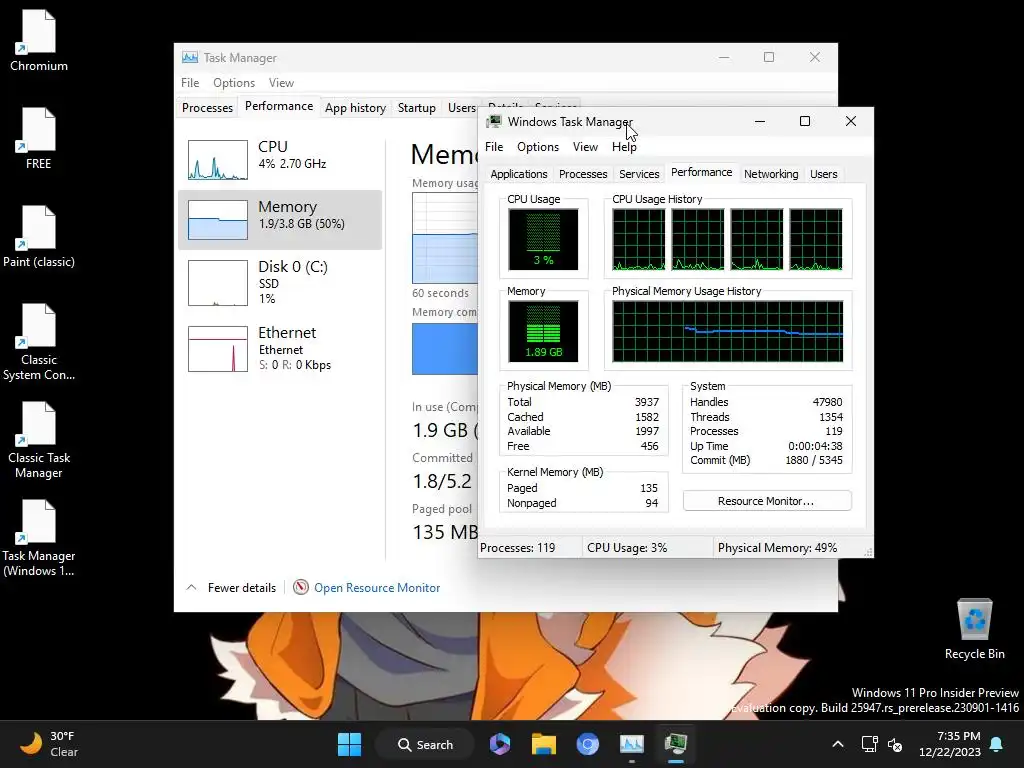Select the App history tab
1024x768 pixels.
tap(355, 108)
